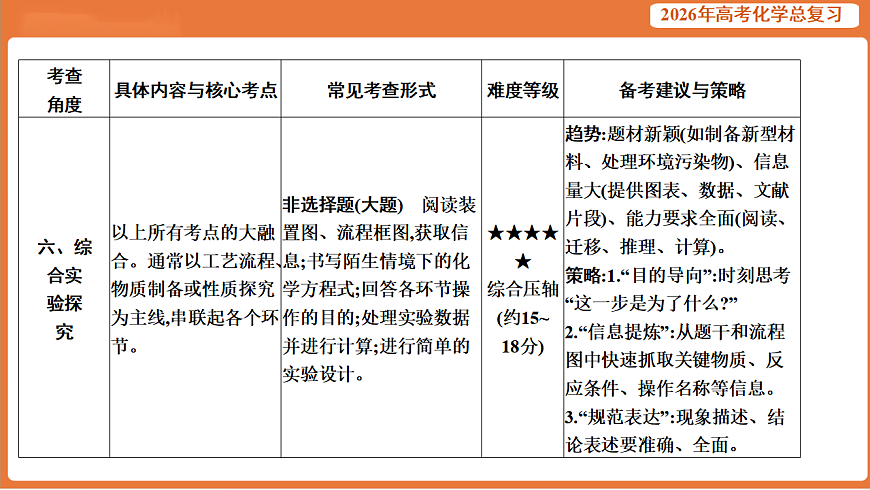The height and width of the screenshot is (490, 870).
Task: Select the 考查角度 column header
Action: pos(65,90)
